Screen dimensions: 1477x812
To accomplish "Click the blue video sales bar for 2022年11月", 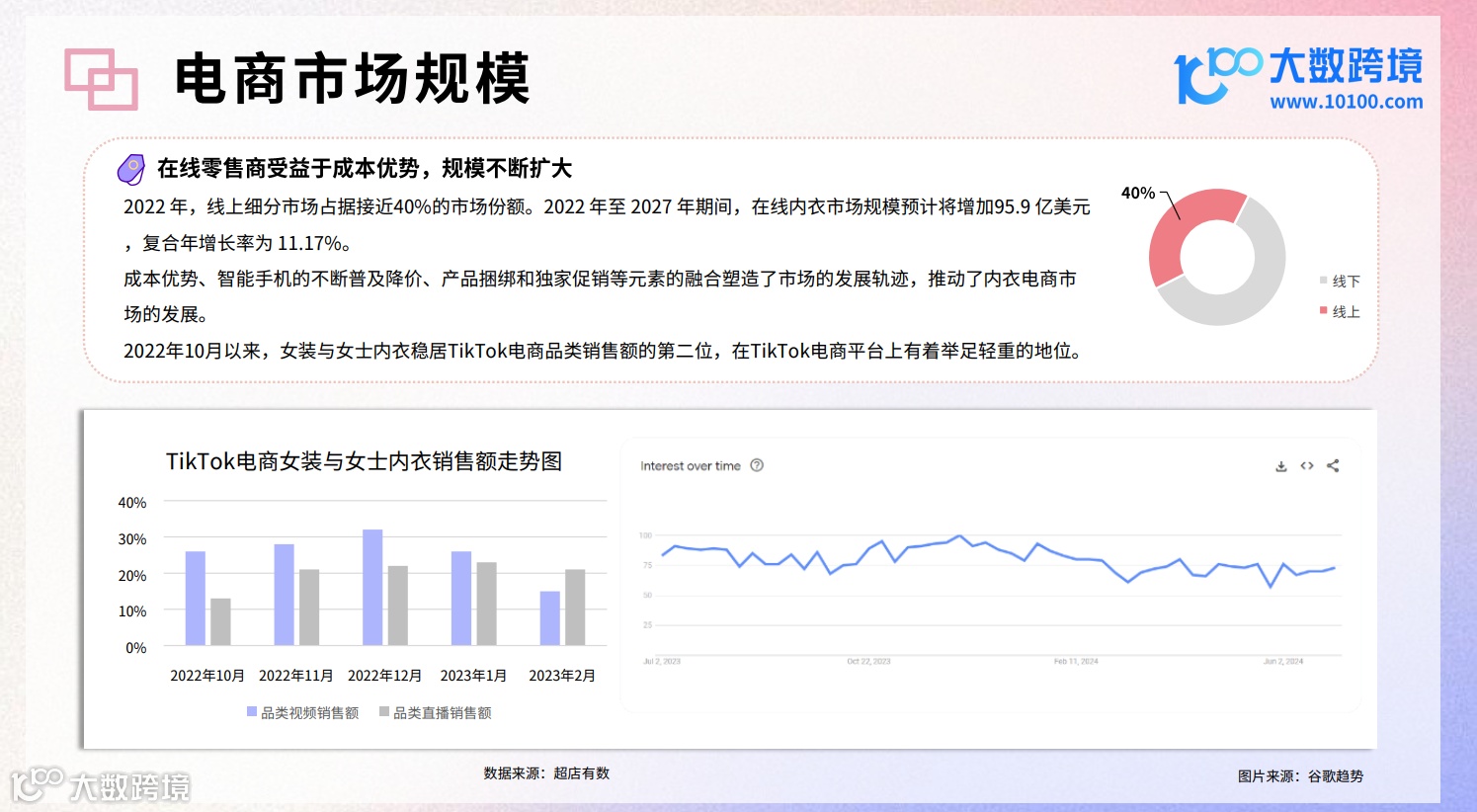I will tap(285, 595).
